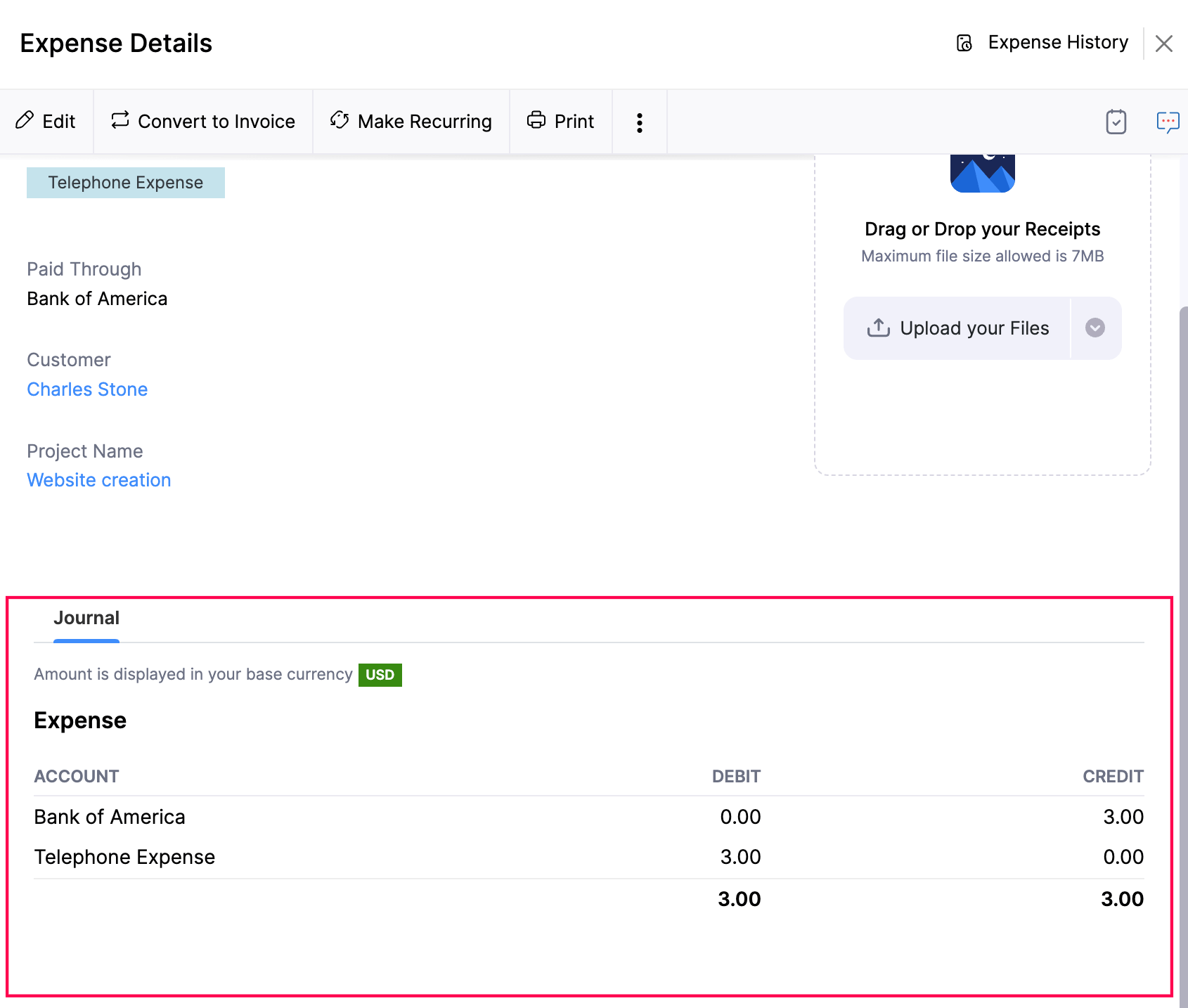The image size is (1188, 1008).
Task: Click the Telephone Expense category tag
Action: point(126,183)
